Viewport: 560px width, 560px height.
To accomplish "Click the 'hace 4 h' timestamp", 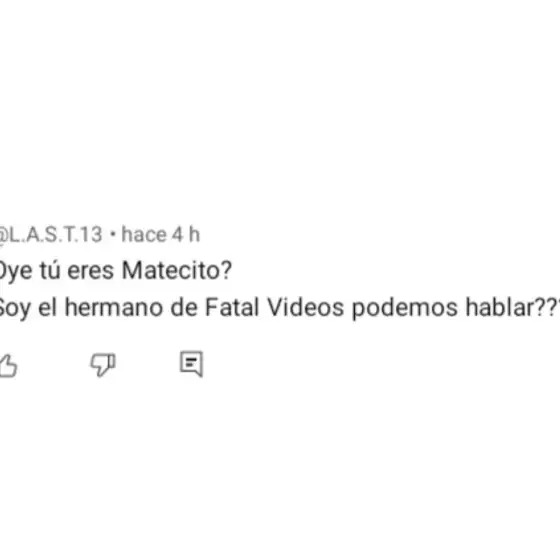I will pyautogui.click(x=160, y=235).
